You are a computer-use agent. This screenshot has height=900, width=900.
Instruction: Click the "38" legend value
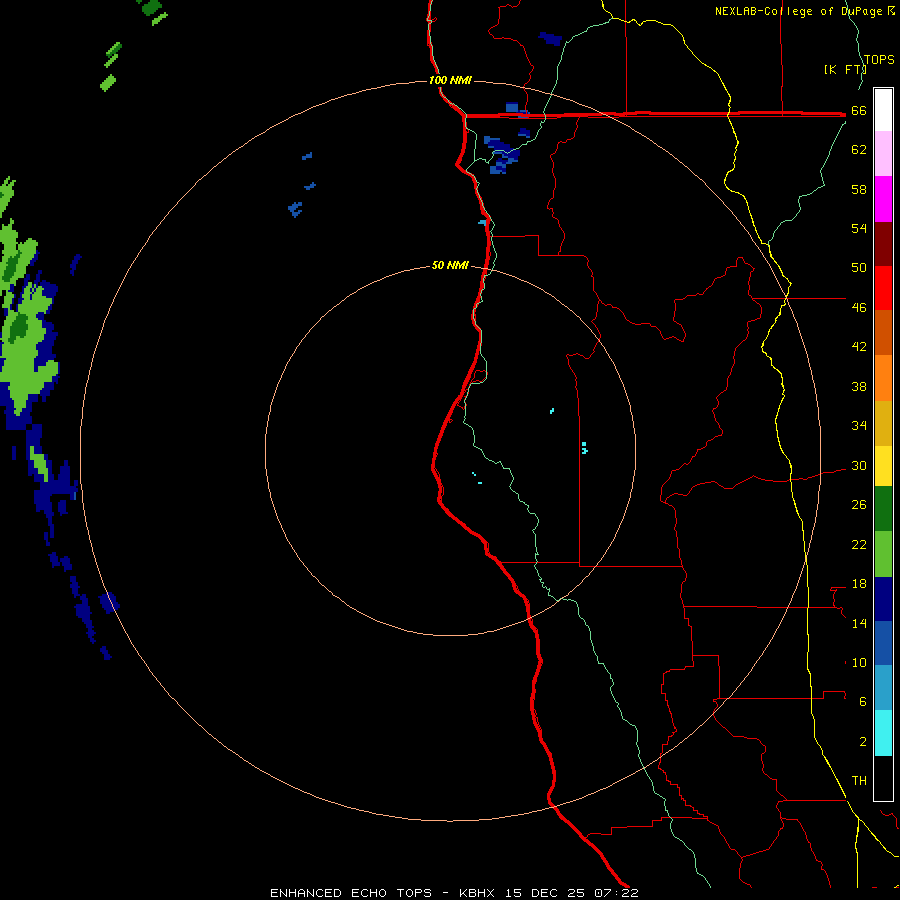859,386
